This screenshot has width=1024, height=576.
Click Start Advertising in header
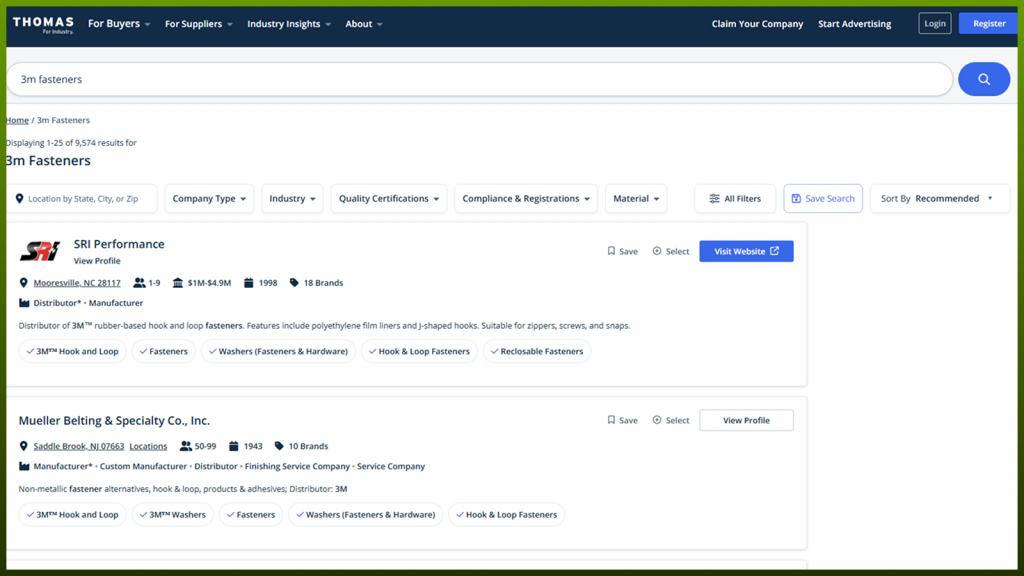(854, 24)
